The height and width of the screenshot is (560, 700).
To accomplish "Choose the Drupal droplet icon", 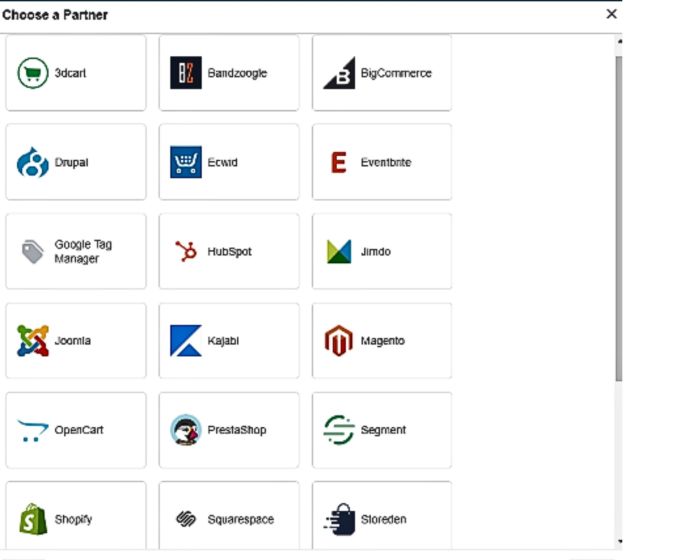I will pos(33,162).
